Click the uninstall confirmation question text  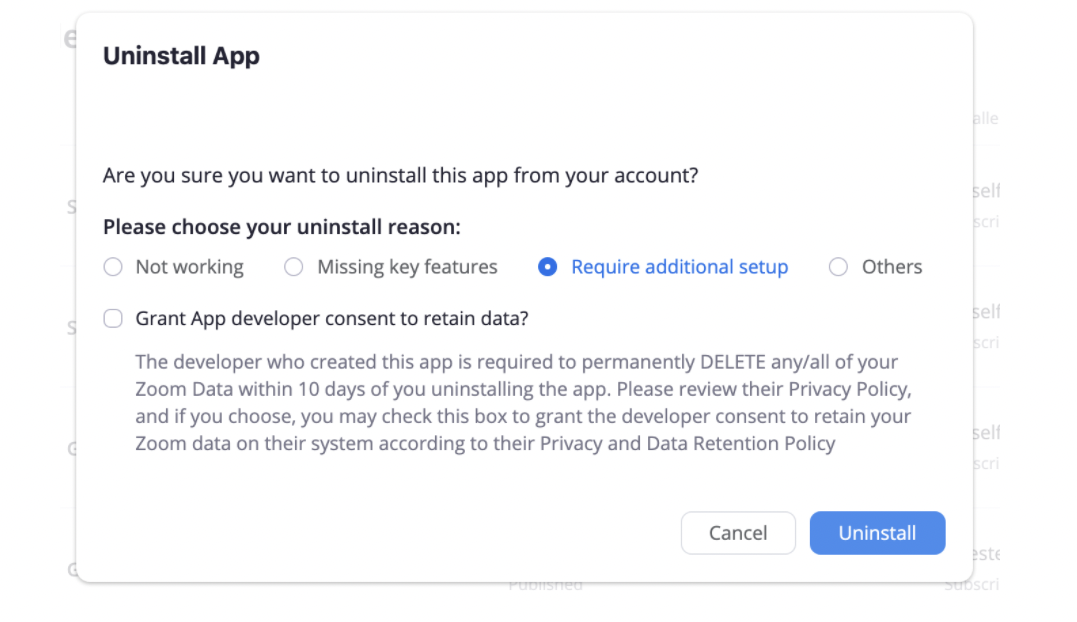[x=400, y=175]
